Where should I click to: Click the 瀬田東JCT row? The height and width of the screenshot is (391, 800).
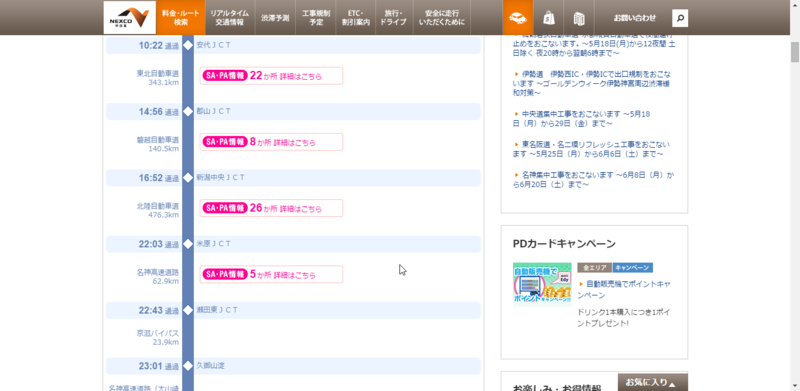tap(293, 310)
